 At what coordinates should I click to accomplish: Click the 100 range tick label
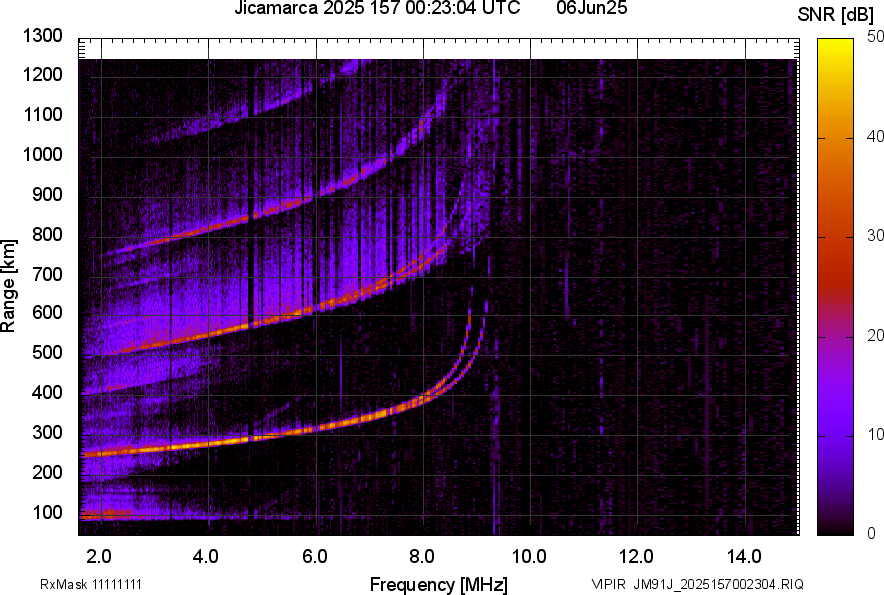tap(47, 512)
